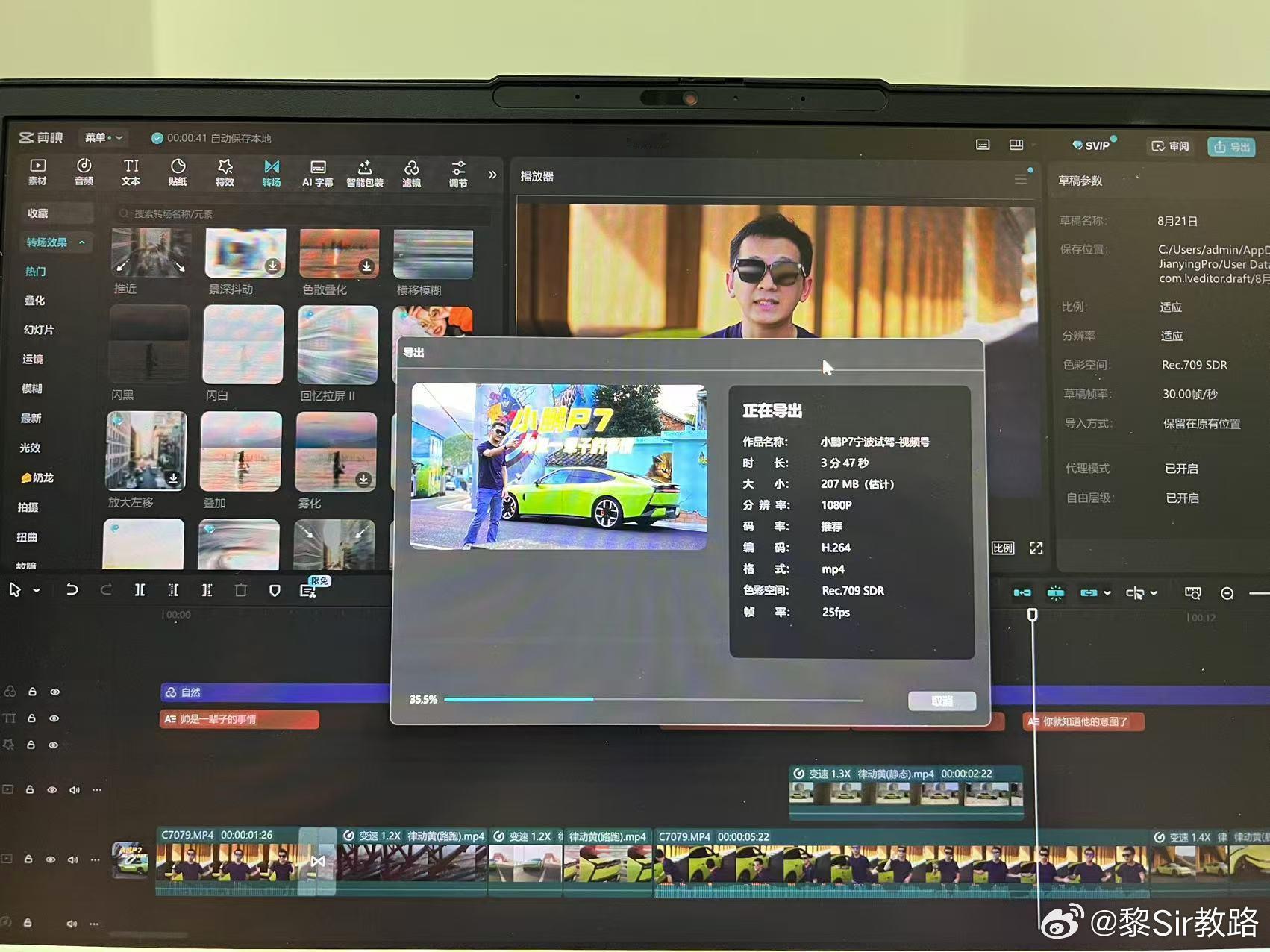Toggle main track magnet icon

[x=1022, y=593]
